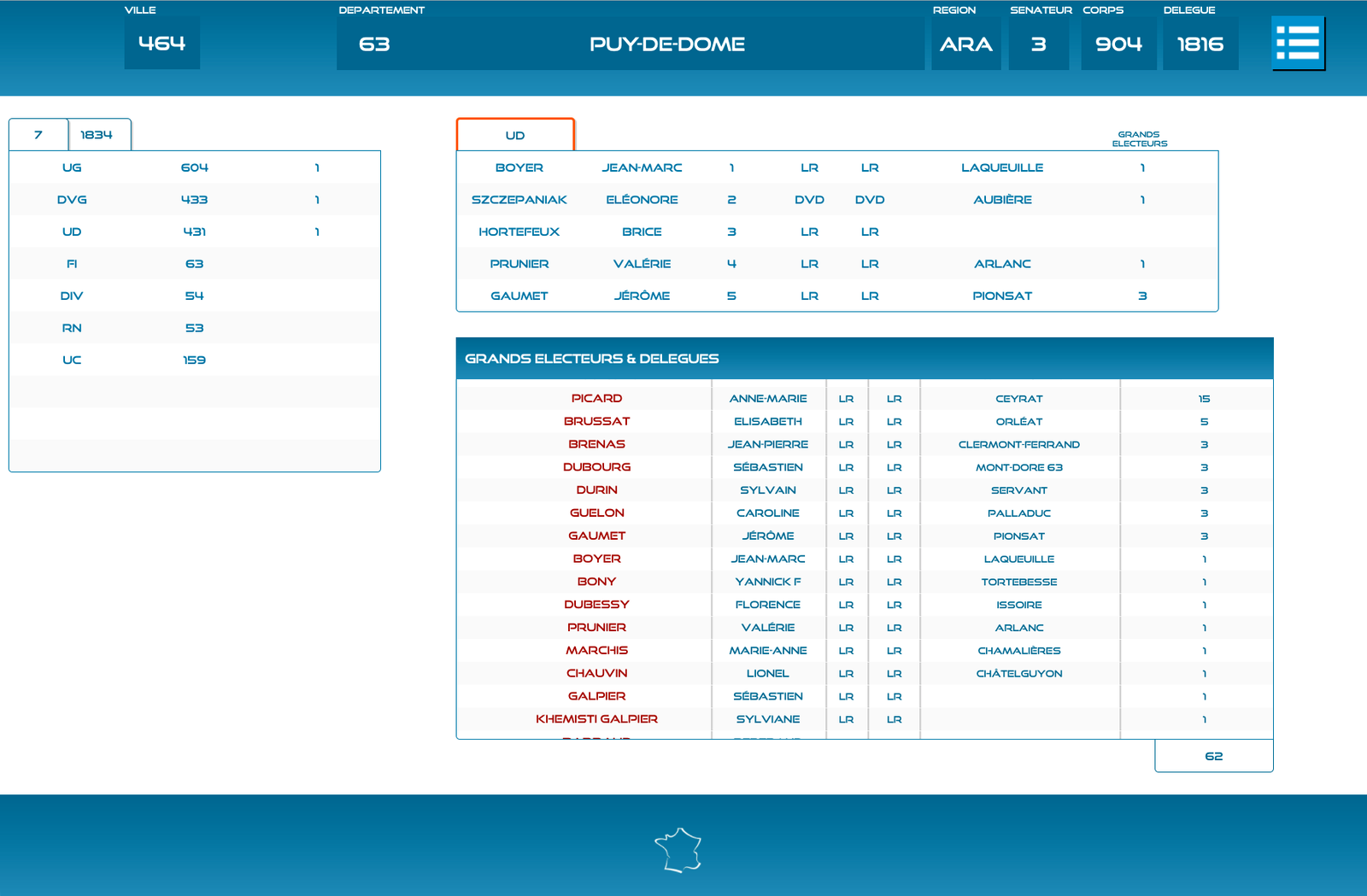1367x896 pixels.
Task: Click the PUY-DE-DOME department name
Action: [666, 44]
